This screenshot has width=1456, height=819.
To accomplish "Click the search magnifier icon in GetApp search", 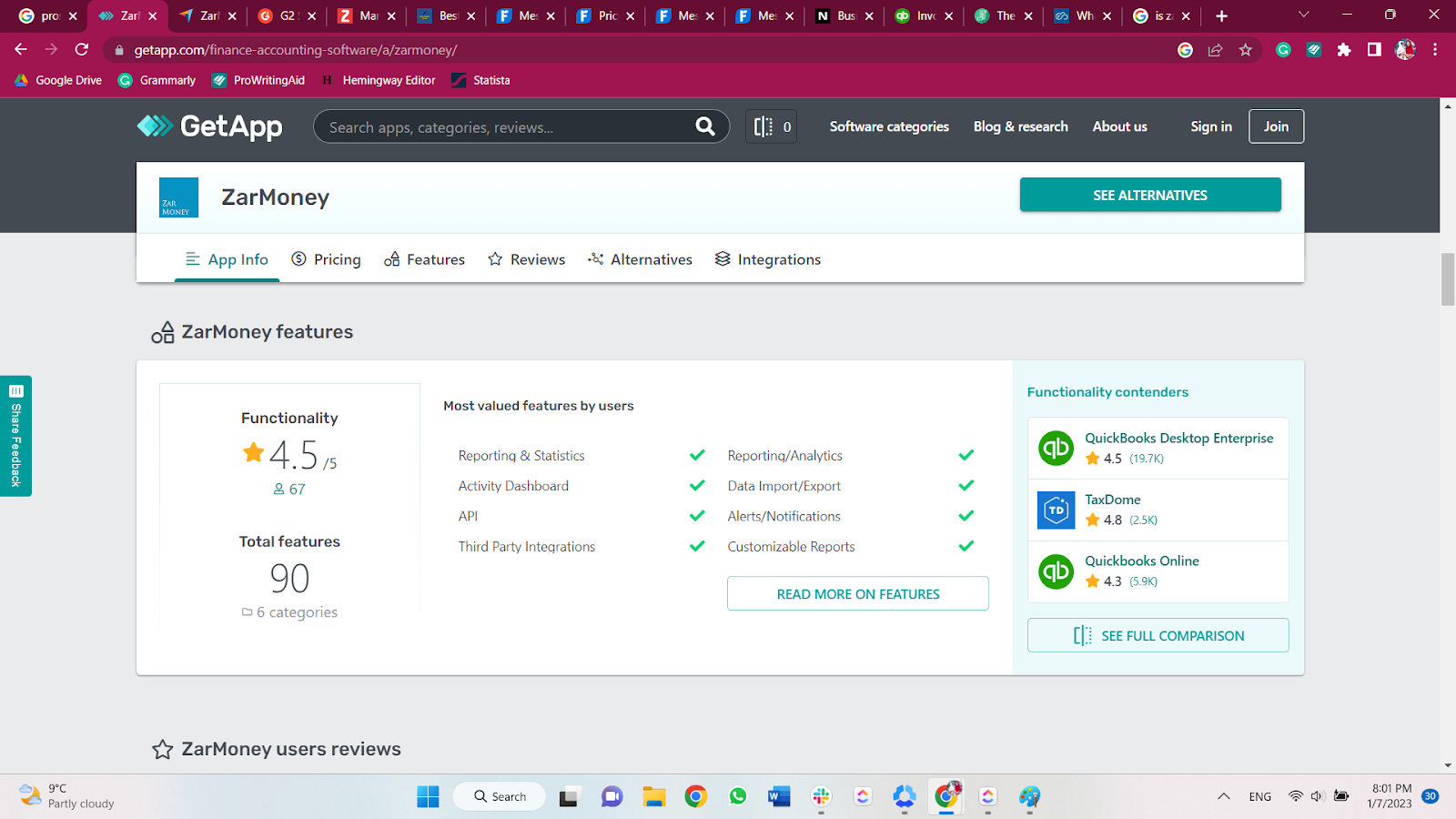I will 705,126.
